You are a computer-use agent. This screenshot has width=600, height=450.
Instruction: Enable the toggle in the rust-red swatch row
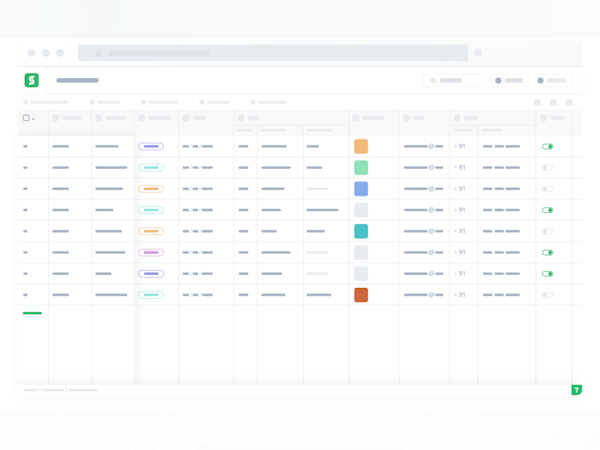pyautogui.click(x=548, y=295)
